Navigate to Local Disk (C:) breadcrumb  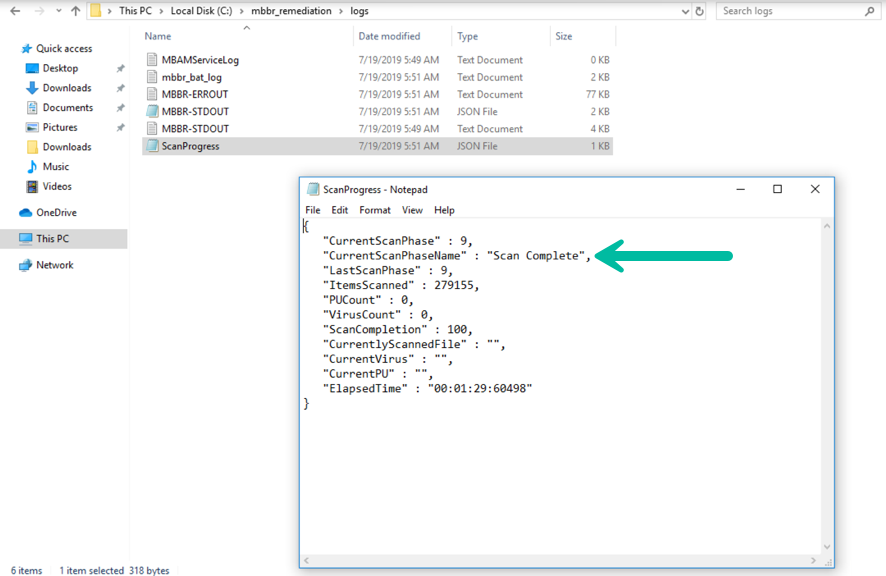coord(201,11)
